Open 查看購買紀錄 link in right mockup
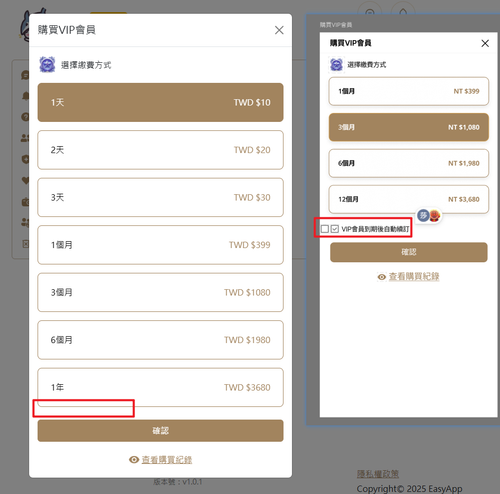This screenshot has height=494, width=500. point(414,276)
